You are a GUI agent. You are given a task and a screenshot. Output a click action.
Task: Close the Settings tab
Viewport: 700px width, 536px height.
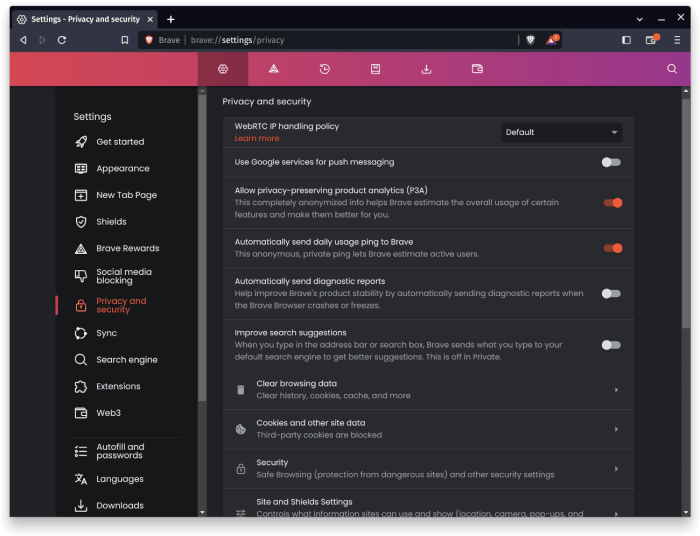150,20
